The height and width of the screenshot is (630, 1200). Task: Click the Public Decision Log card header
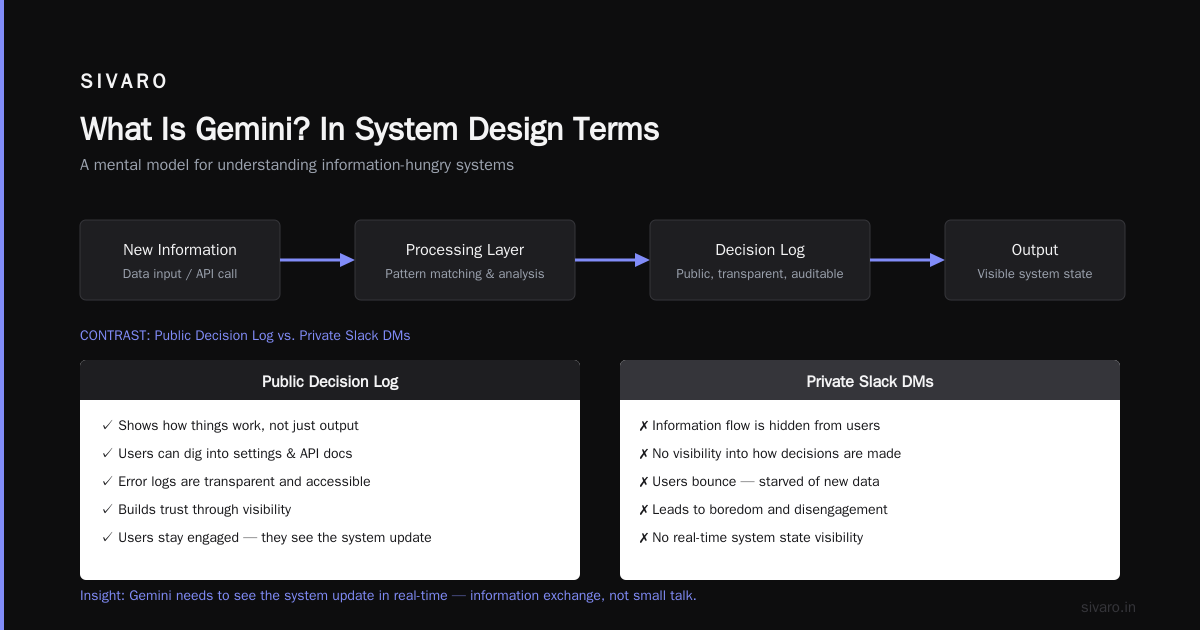click(x=330, y=381)
